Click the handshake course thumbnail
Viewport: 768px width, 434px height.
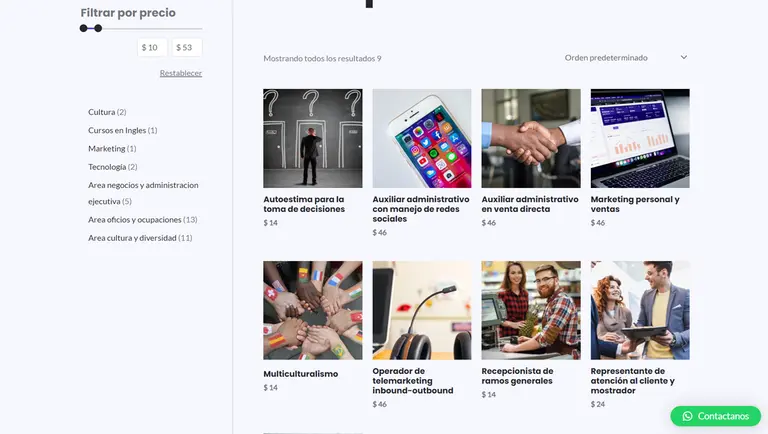(x=530, y=138)
